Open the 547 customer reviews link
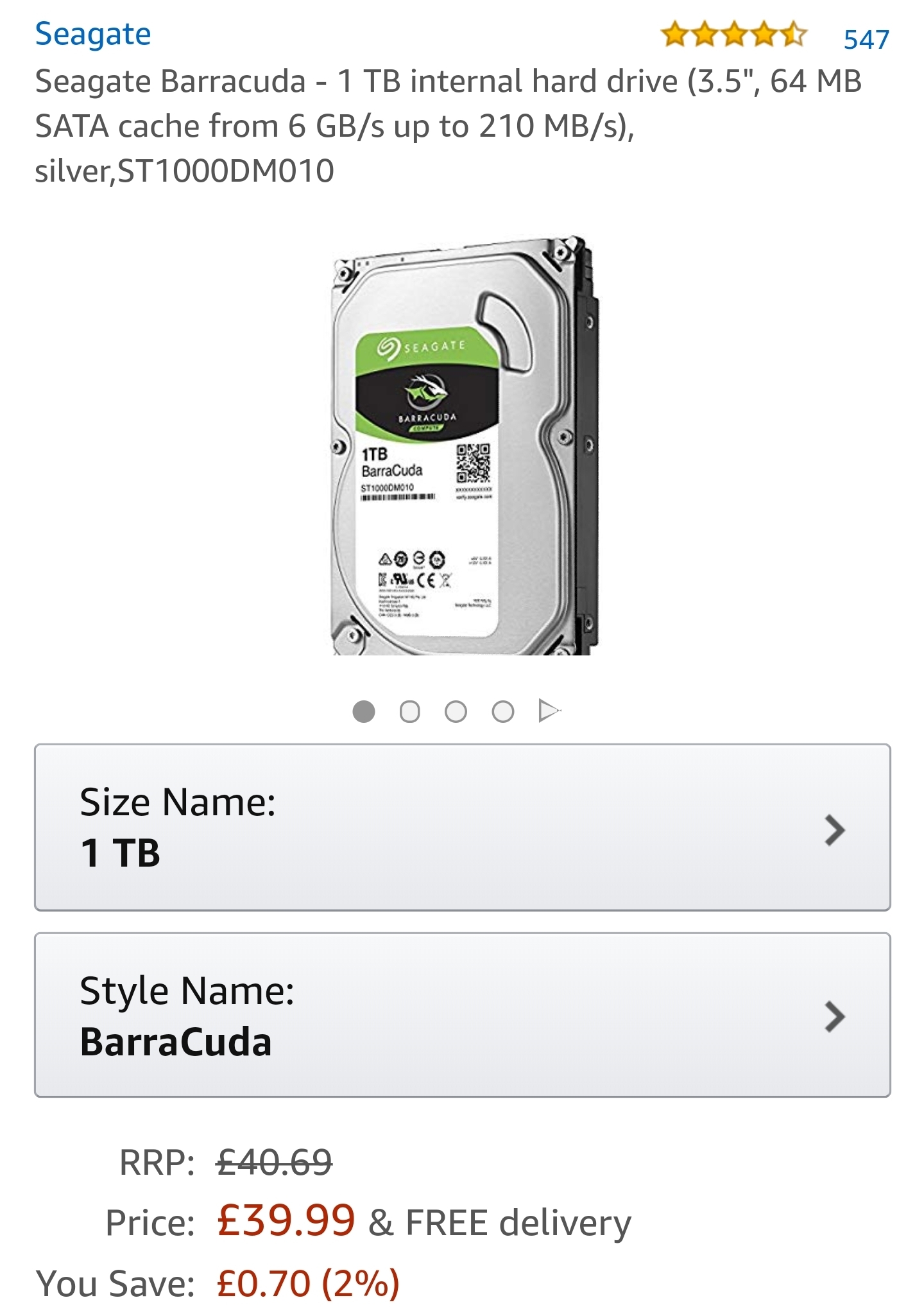924x1307 pixels. point(866,40)
